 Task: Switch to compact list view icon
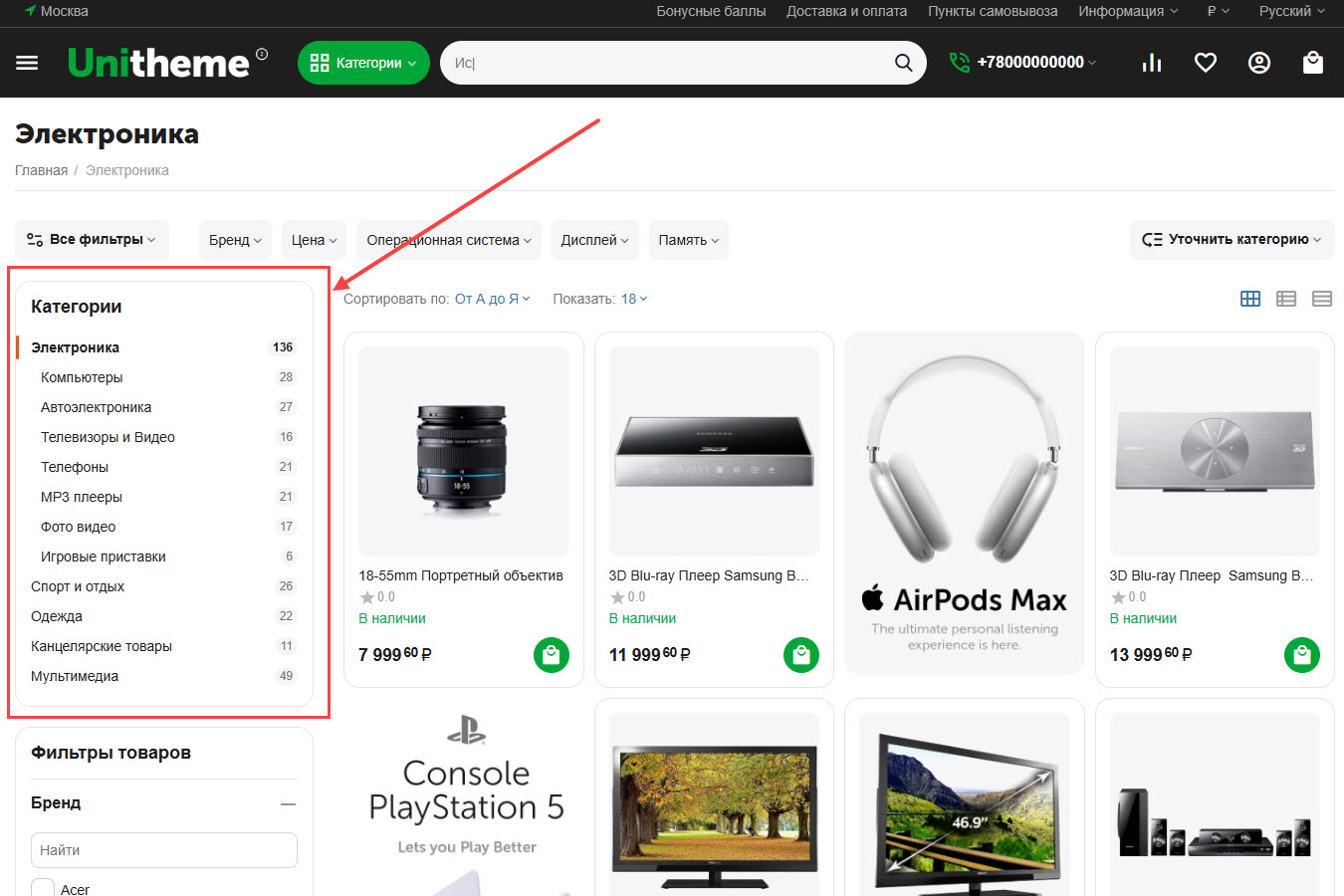[x=1322, y=299]
